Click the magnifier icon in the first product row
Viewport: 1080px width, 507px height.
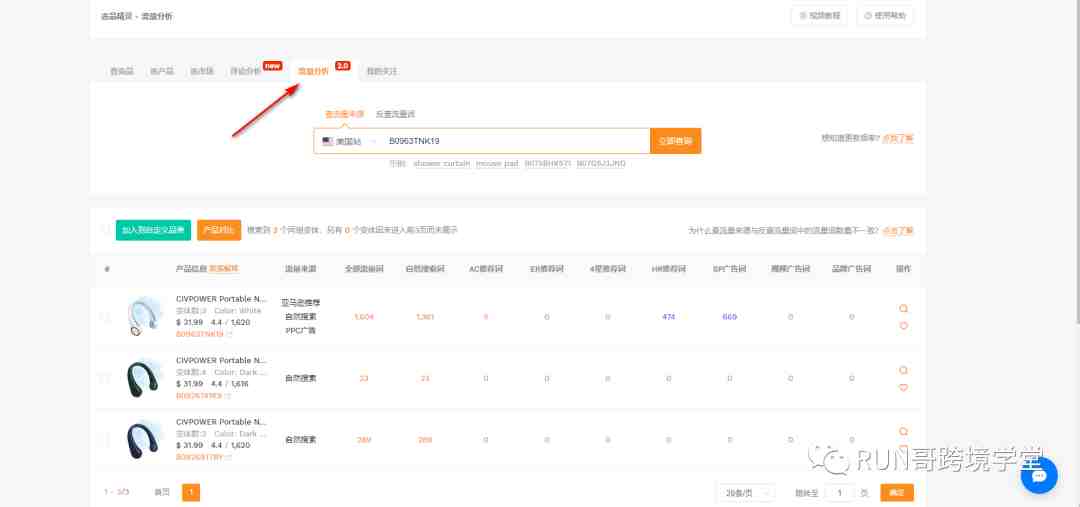pyautogui.click(x=903, y=309)
